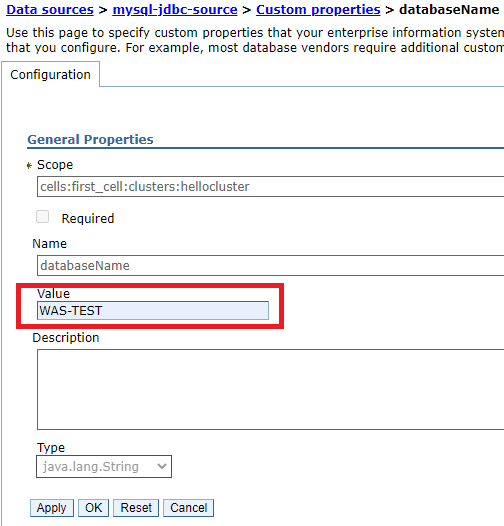Cancel the property changes
This screenshot has width=504, height=526.
click(189, 508)
